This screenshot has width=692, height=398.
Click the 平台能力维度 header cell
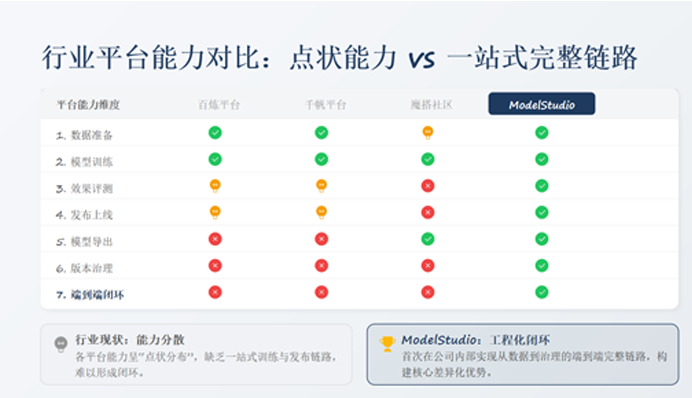[x=88, y=105]
